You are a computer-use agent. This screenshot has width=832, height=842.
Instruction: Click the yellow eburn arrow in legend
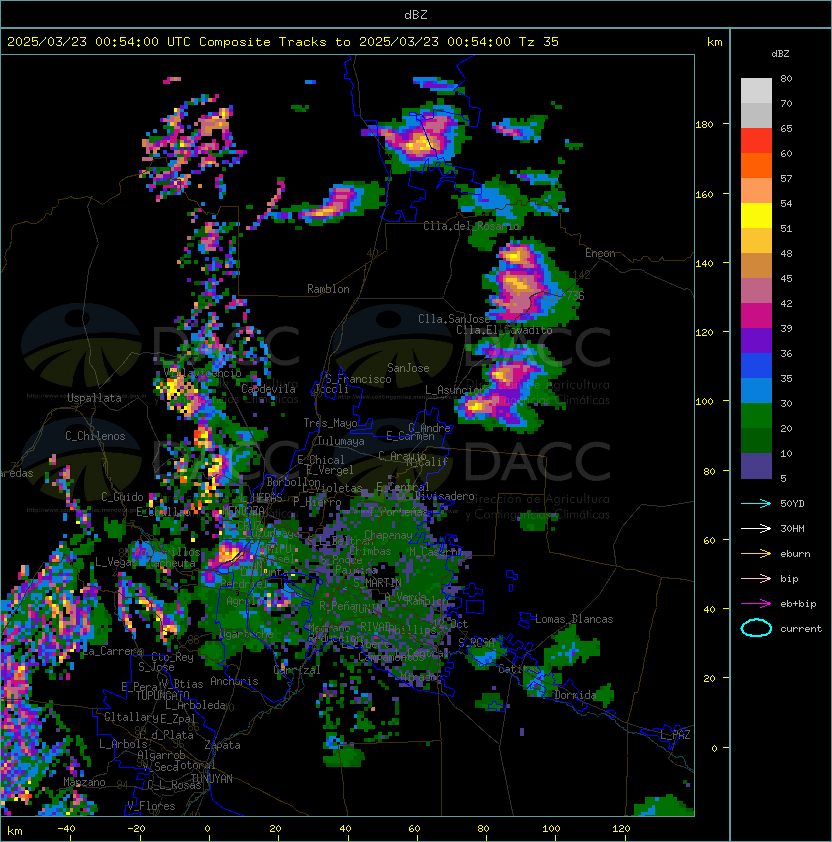coord(756,554)
